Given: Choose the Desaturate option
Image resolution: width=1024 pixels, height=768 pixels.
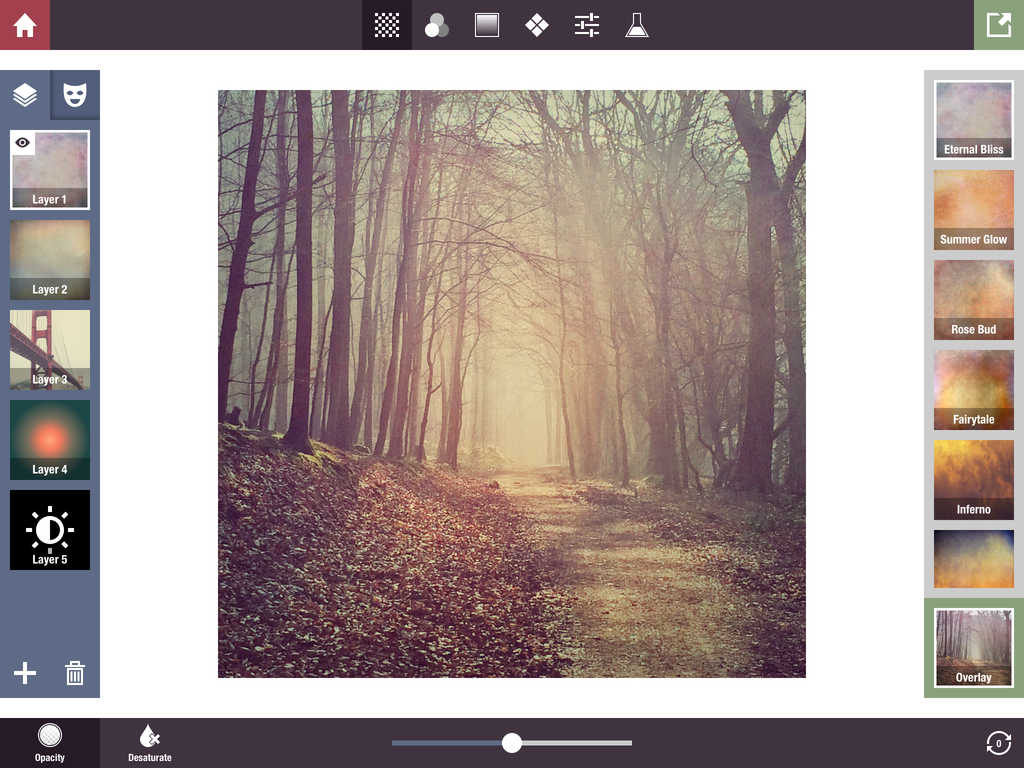Looking at the screenshot, I should click(x=150, y=743).
